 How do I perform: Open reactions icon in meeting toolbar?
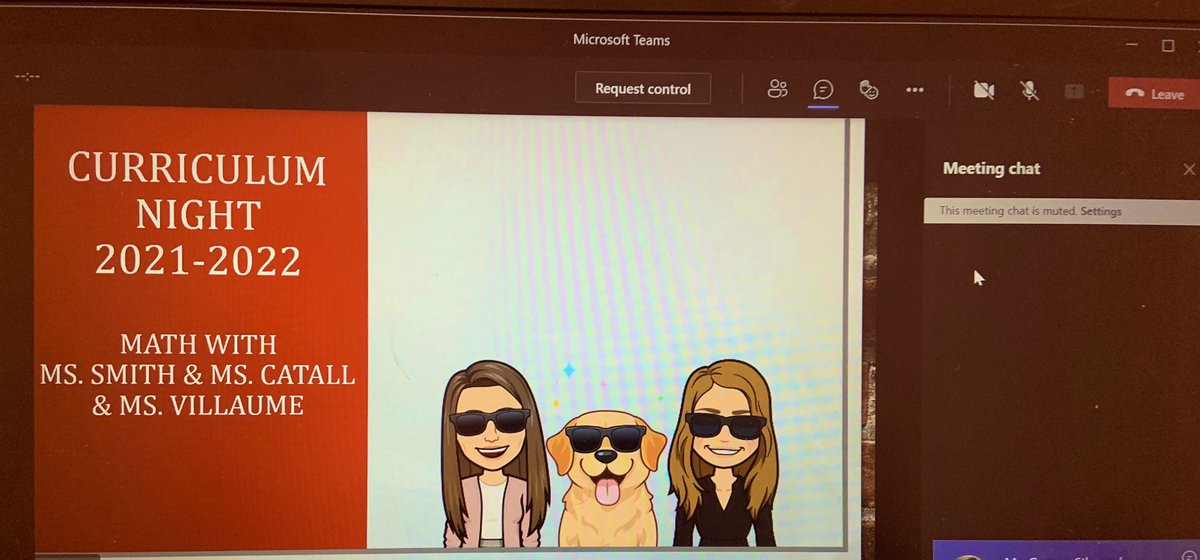coord(869,90)
